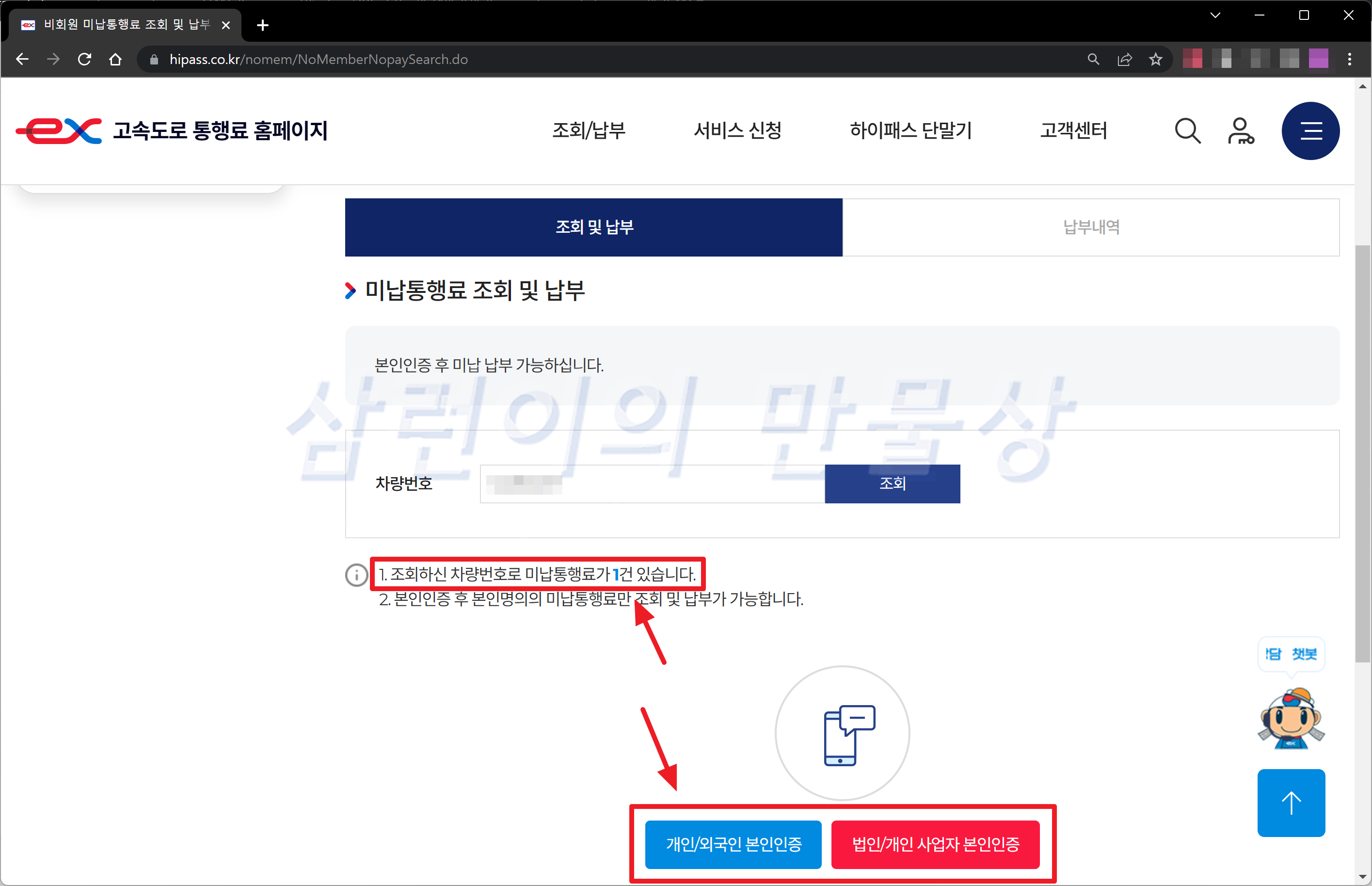The height and width of the screenshot is (886, 1372).
Task: Click 법인/개인 사업자 본인인증 button
Action: pyautogui.click(x=935, y=844)
